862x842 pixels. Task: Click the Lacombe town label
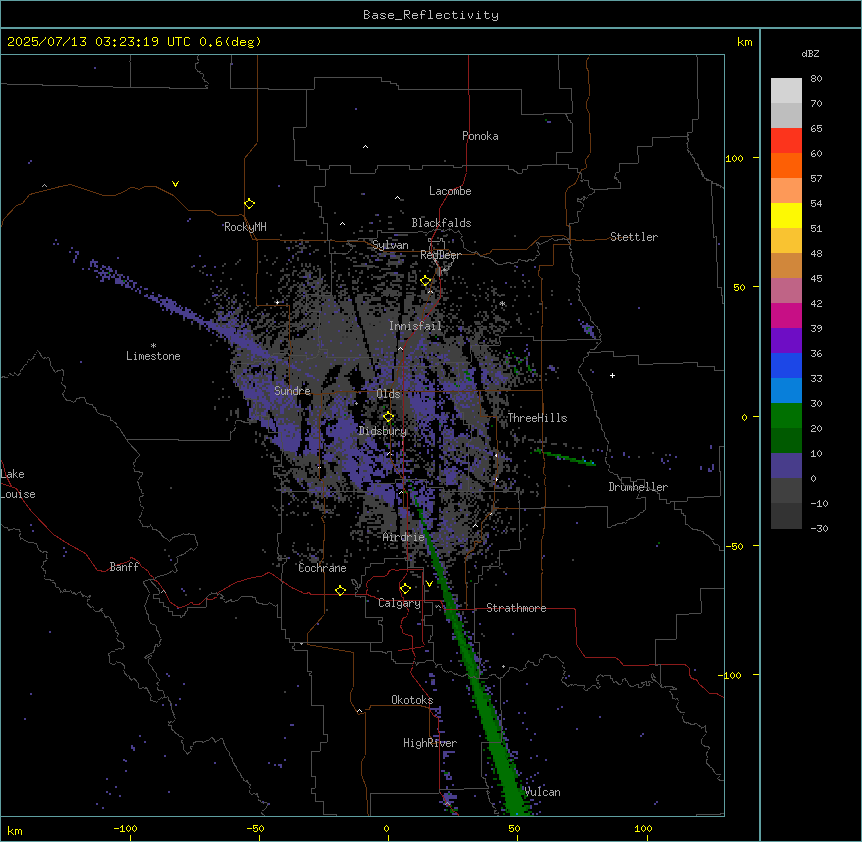click(x=450, y=191)
